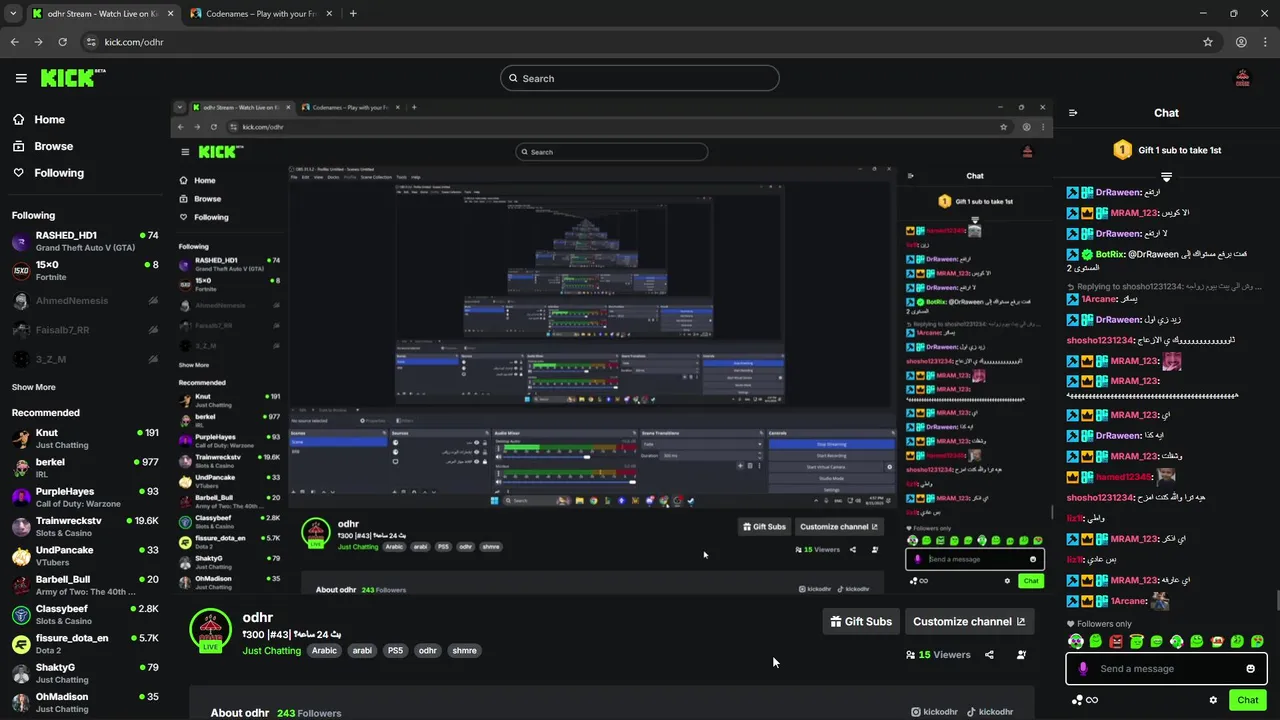Open the Instagram kickodhr link
This screenshot has height=720, width=1280.
[x=934, y=712]
